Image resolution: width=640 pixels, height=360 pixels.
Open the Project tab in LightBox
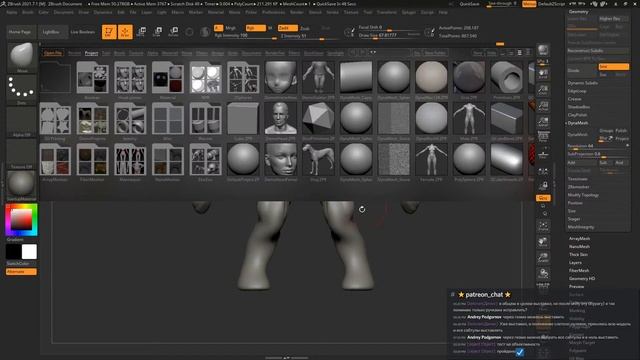click(91, 53)
